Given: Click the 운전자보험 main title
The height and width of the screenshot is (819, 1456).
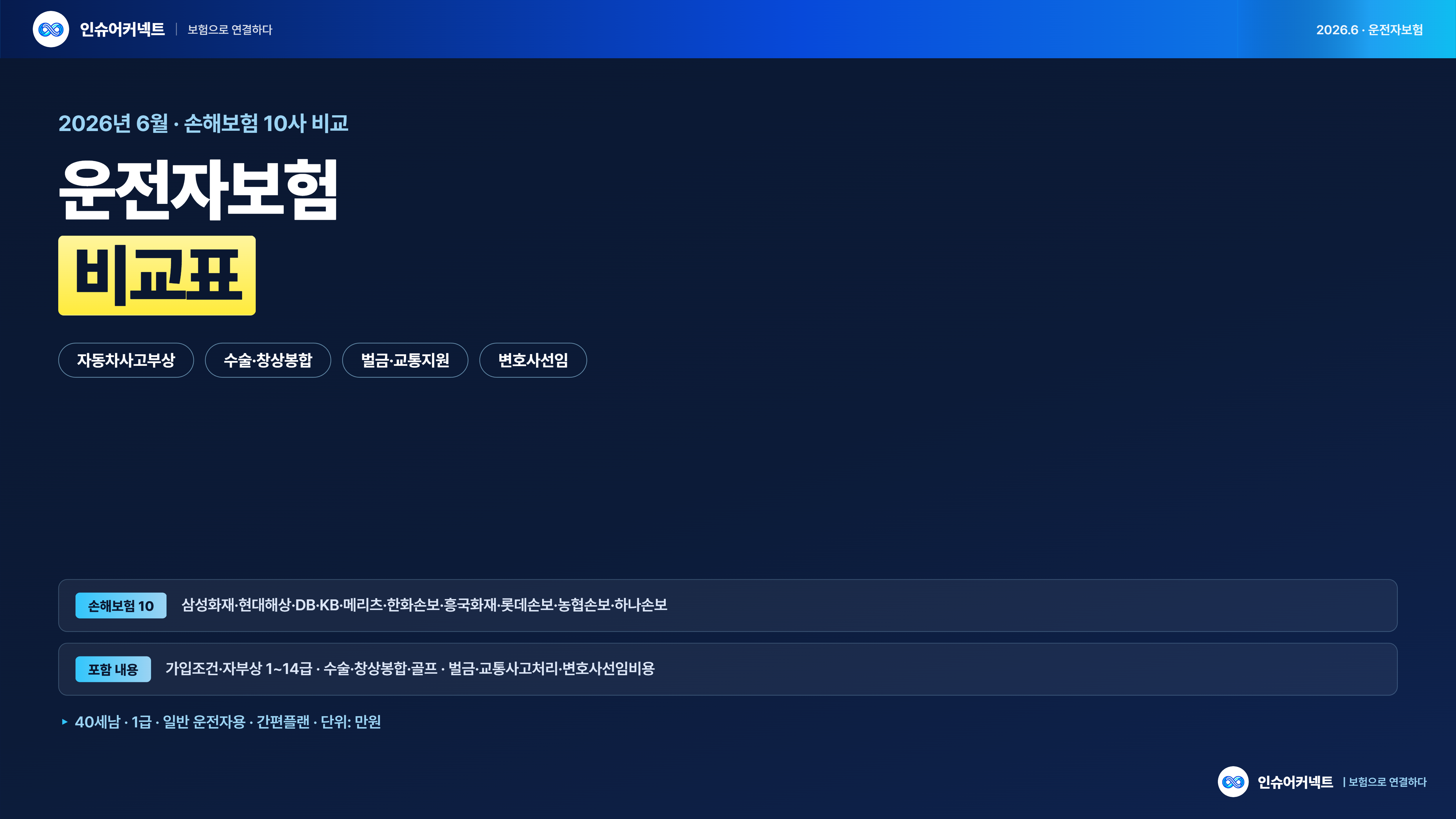Looking at the screenshot, I should 198,189.
